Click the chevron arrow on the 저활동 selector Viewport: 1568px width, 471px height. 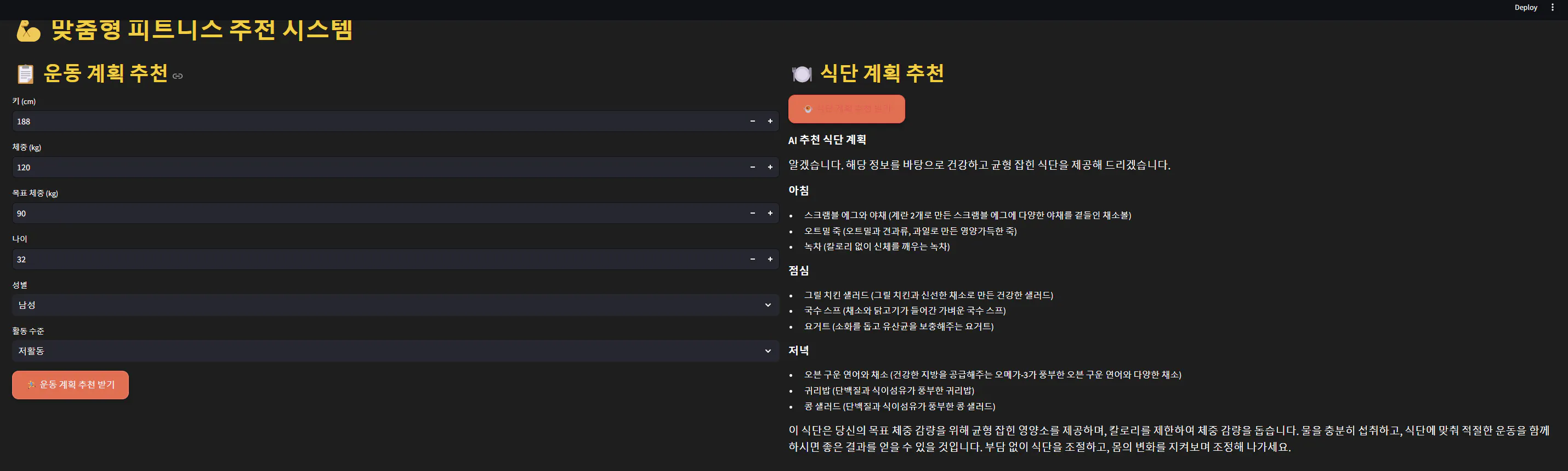click(768, 351)
